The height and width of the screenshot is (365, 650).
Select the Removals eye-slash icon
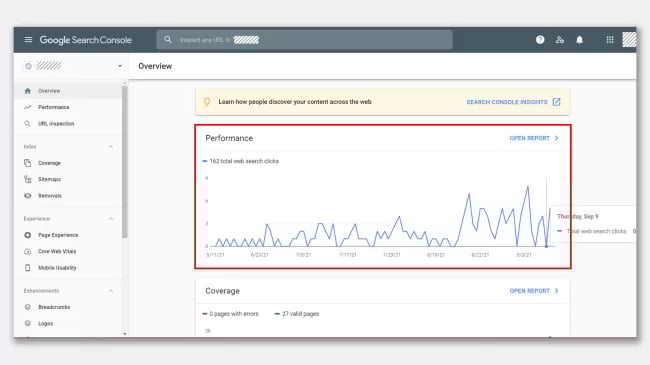coord(28,196)
